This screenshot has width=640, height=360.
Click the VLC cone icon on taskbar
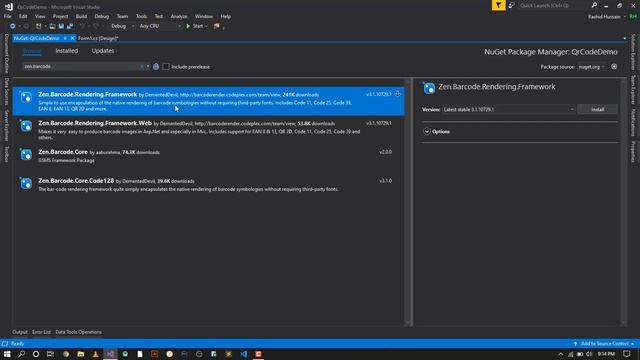96,354
